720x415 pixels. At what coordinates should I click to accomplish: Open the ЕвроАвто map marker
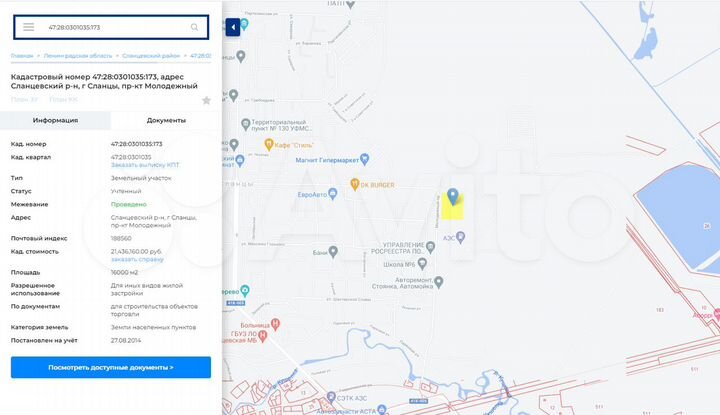coord(333,194)
